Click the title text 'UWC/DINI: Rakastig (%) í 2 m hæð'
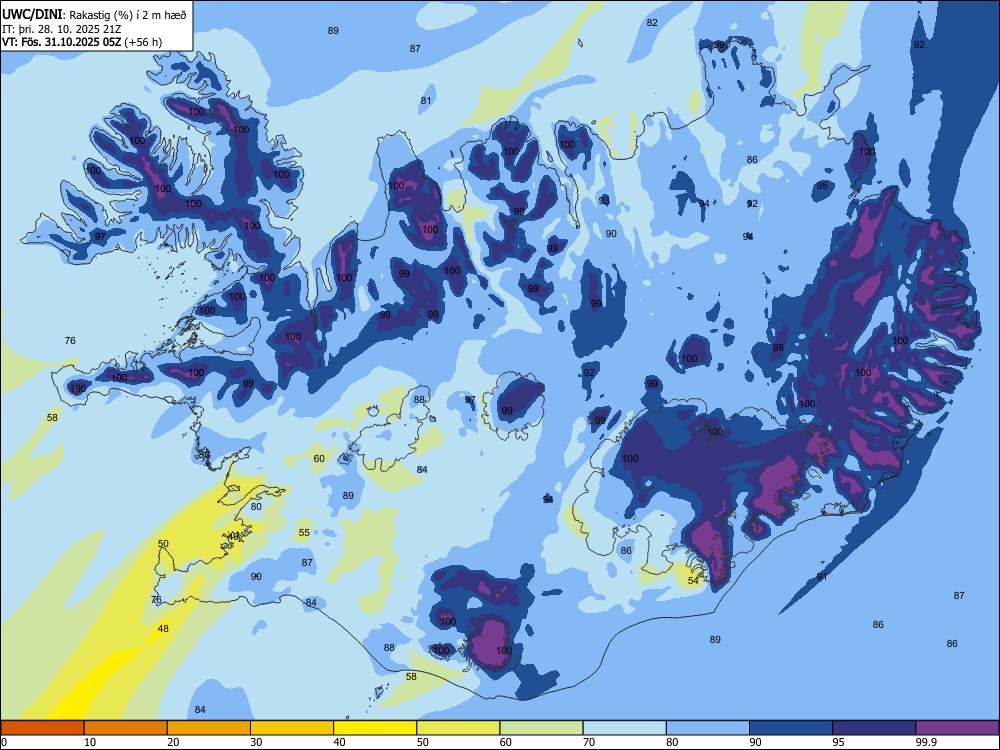The width and height of the screenshot is (1000, 750). point(94,15)
